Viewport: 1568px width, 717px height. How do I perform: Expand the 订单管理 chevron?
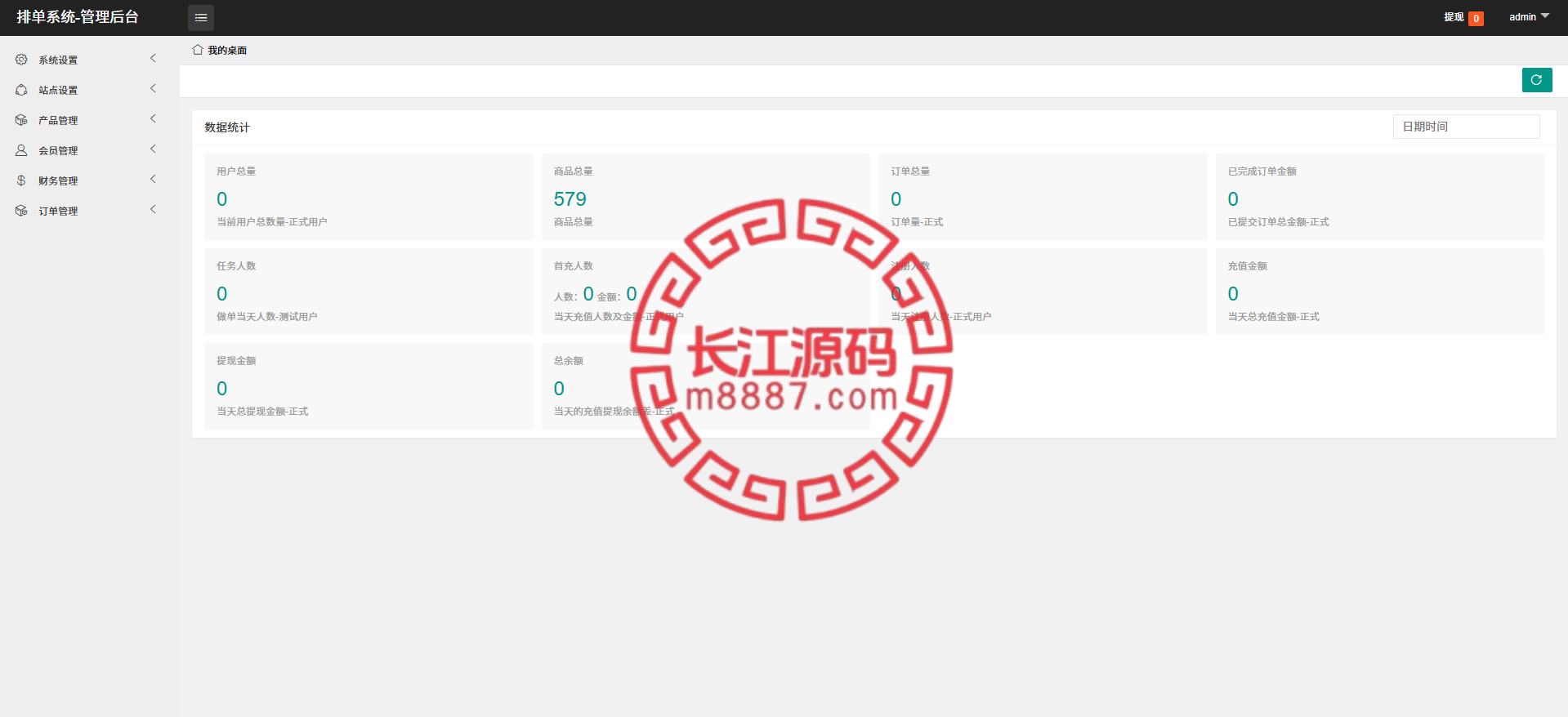(x=153, y=210)
